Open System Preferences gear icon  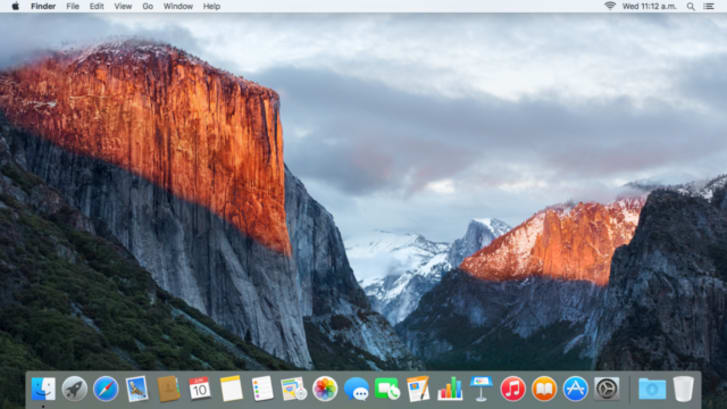pos(606,389)
